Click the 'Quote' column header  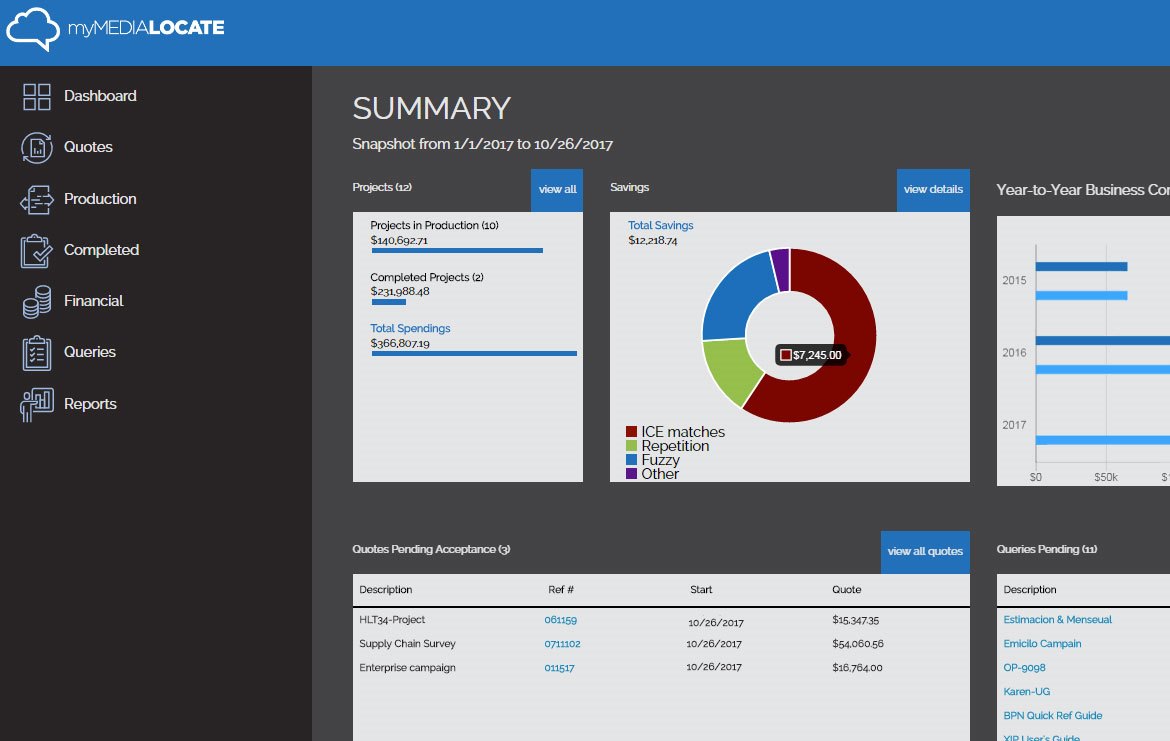point(847,590)
